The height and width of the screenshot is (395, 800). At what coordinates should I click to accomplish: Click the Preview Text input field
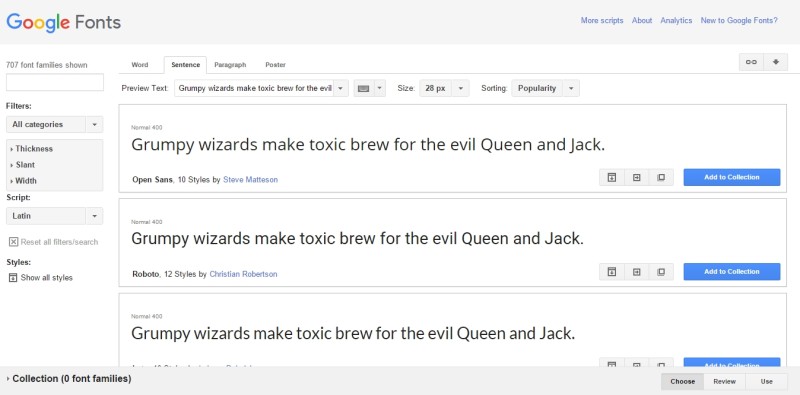pyautogui.click(x=254, y=88)
